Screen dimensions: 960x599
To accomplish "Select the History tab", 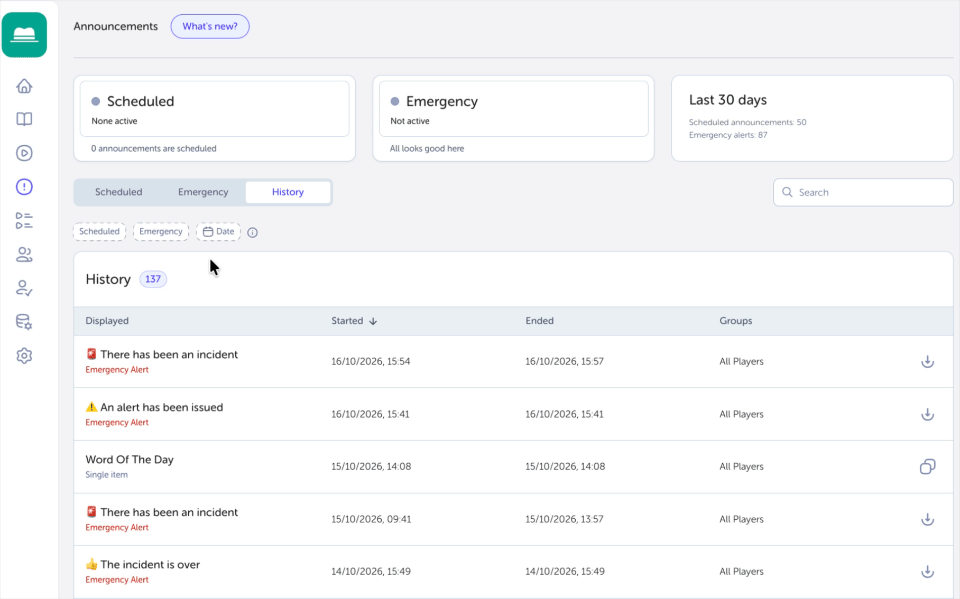I will coord(288,192).
